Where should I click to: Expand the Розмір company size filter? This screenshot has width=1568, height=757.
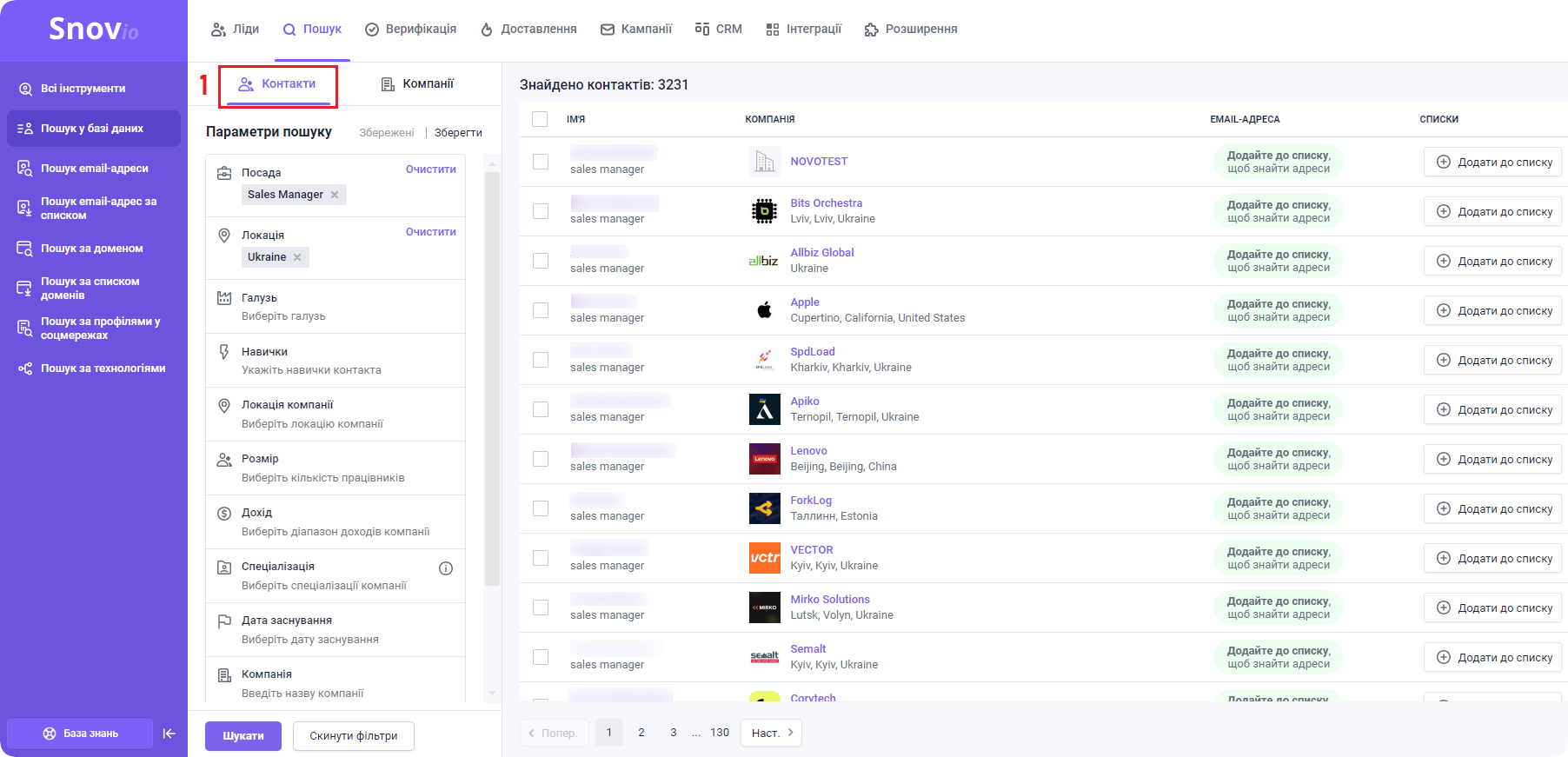(x=336, y=468)
